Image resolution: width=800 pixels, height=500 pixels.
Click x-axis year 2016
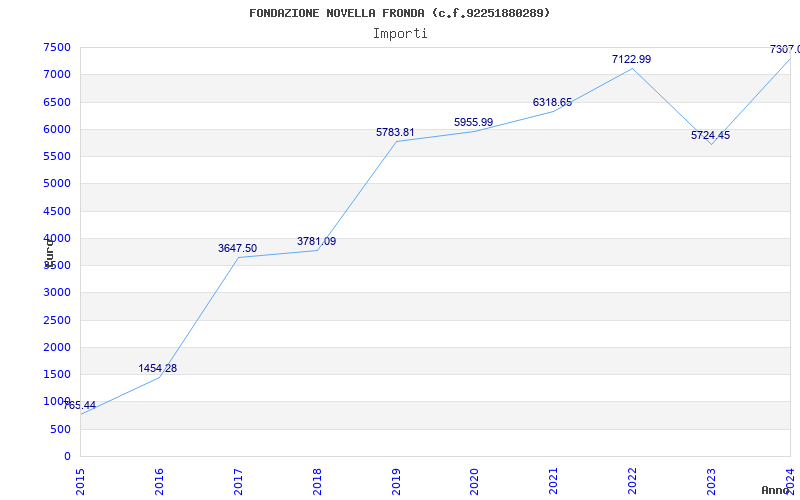159,482
